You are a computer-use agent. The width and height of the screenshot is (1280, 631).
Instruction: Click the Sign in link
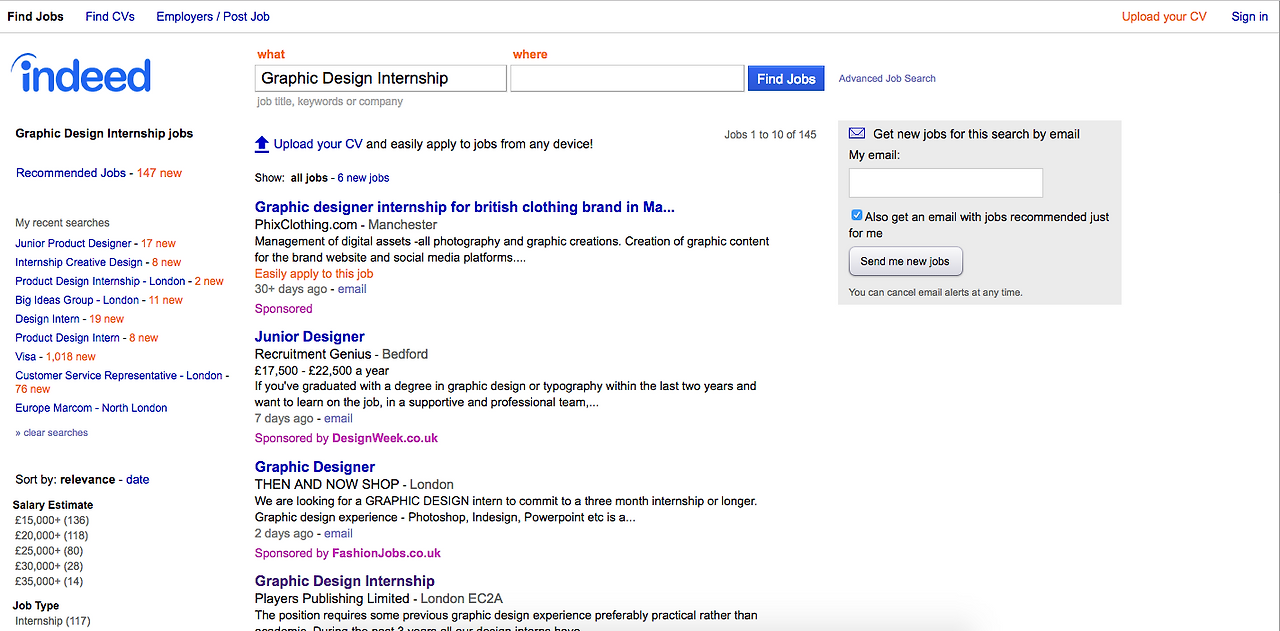click(1250, 16)
